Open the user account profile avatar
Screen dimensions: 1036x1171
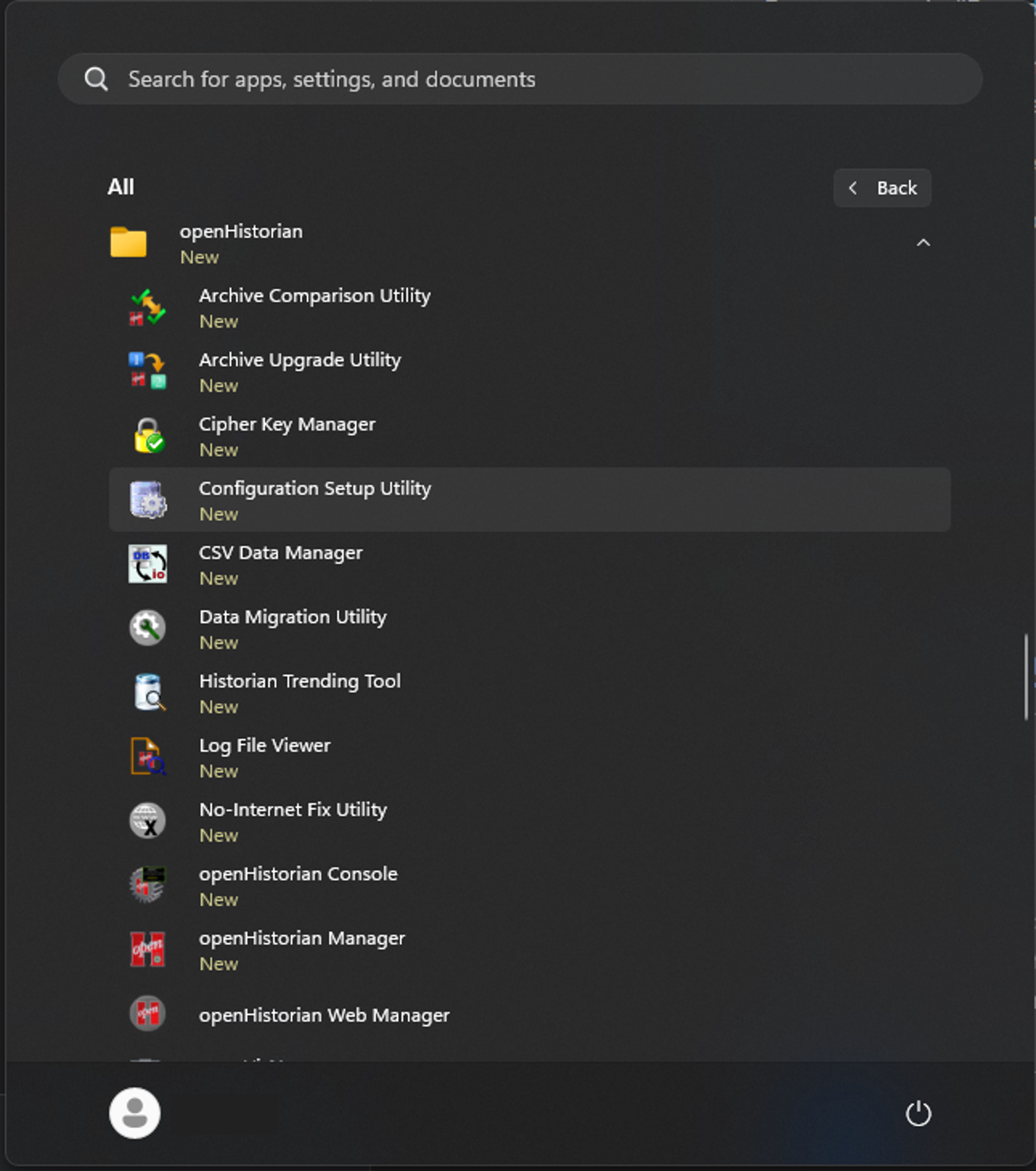135,1113
